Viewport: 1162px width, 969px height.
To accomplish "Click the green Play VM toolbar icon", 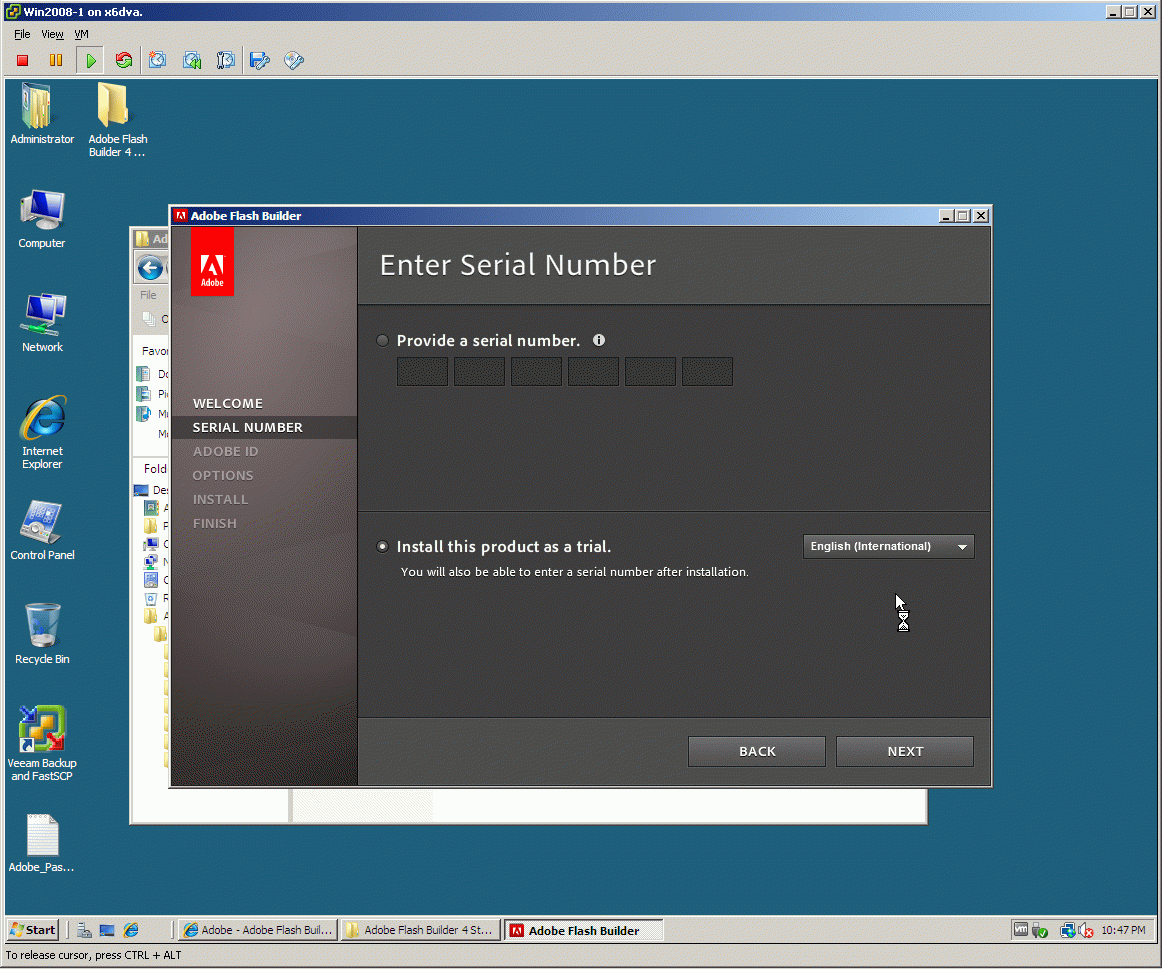I will pyautogui.click(x=90, y=61).
